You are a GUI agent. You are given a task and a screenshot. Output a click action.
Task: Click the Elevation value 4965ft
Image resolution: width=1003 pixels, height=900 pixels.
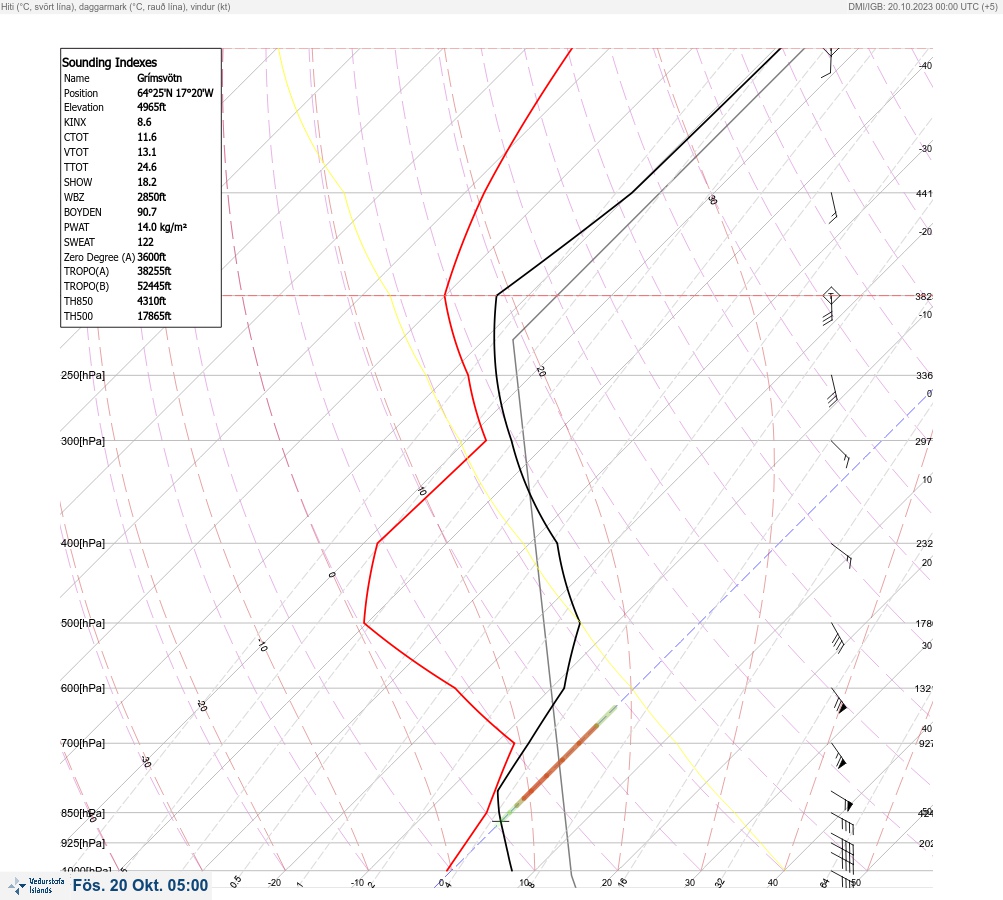coord(152,107)
